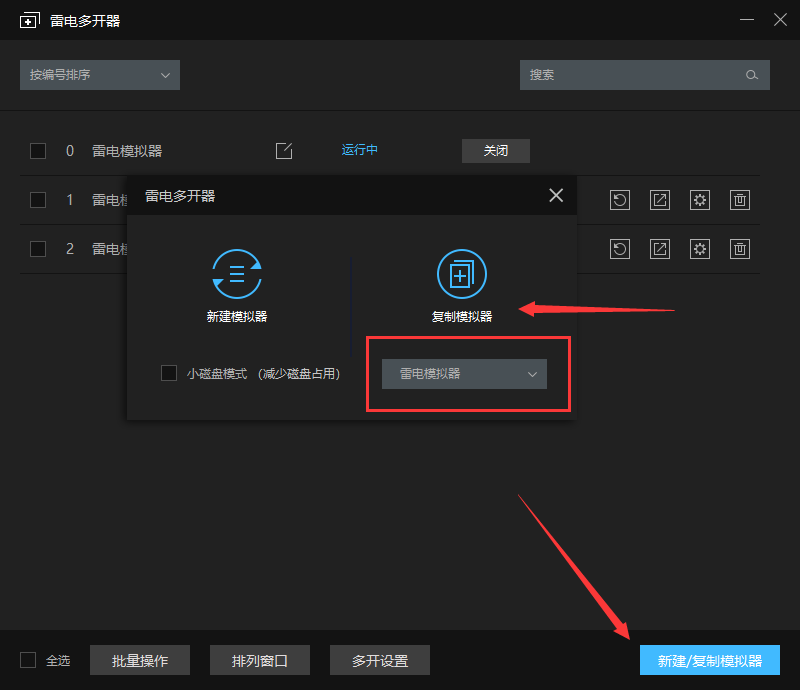800x690 pixels.
Task: Expand the 雷电模拟器 source emulator dropdown
Action: click(464, 374)
